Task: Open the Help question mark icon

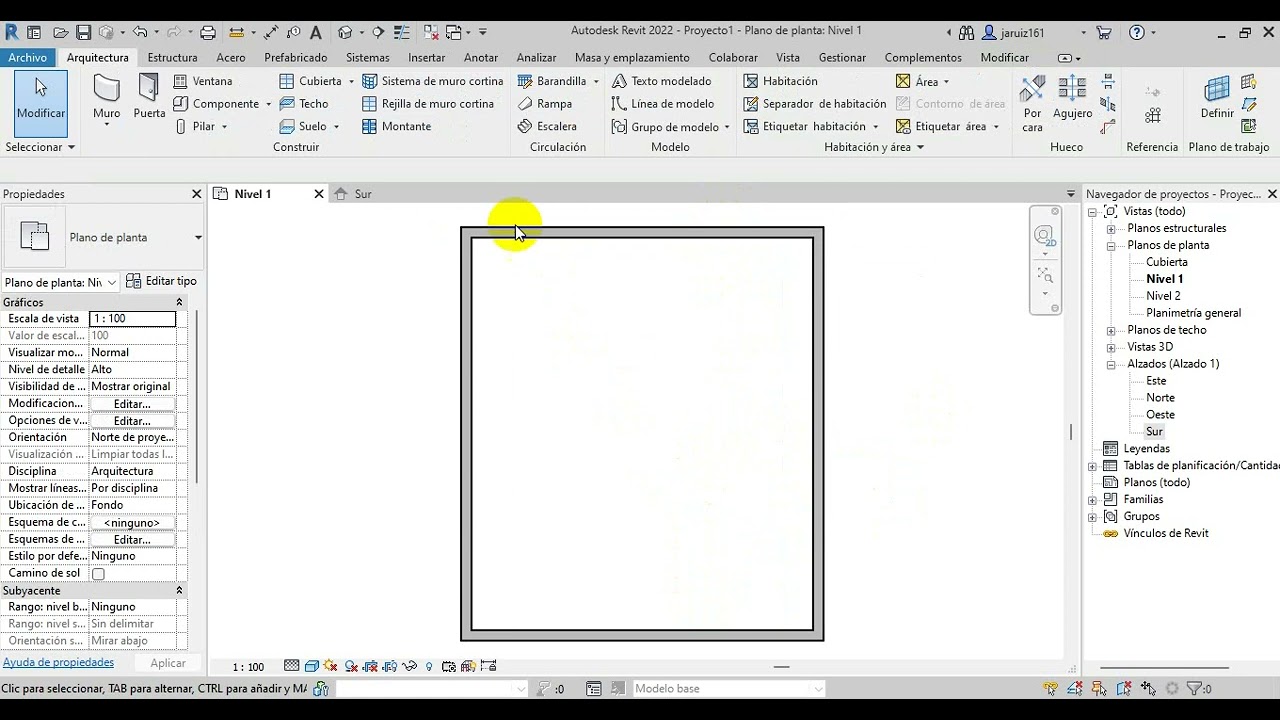Action: (x=1137, y=33)
